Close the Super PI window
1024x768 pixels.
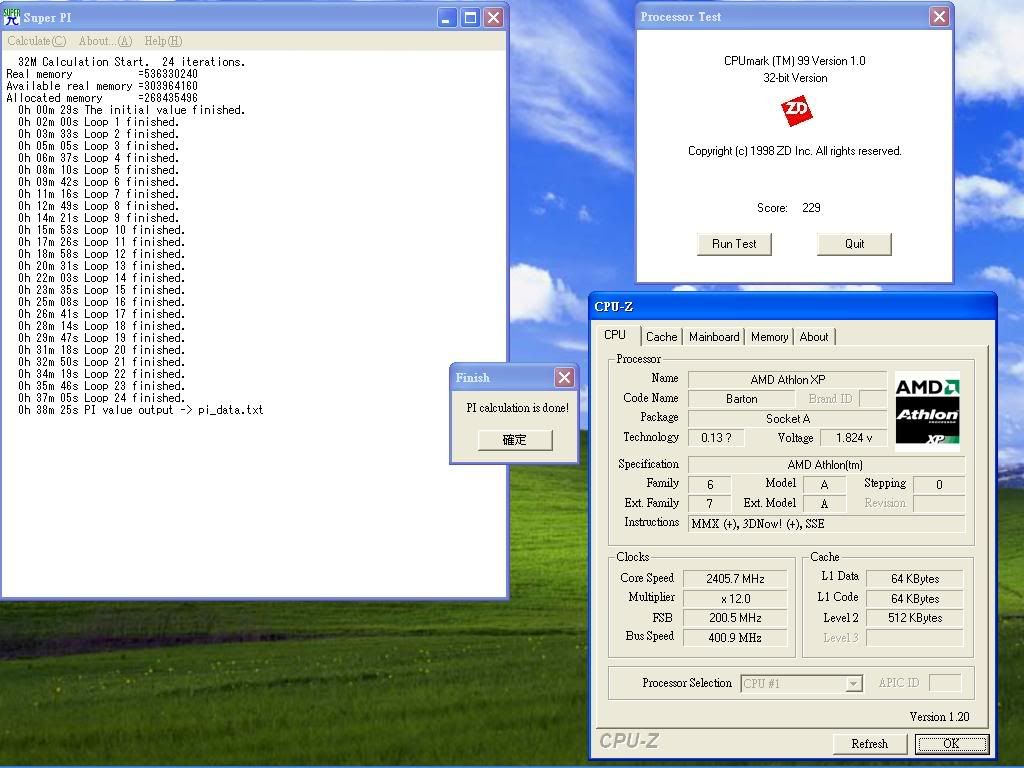pos(493,17)
